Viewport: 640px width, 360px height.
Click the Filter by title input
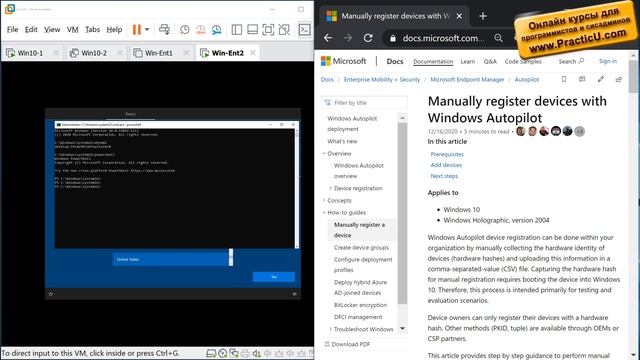click(x=364, y=103)
